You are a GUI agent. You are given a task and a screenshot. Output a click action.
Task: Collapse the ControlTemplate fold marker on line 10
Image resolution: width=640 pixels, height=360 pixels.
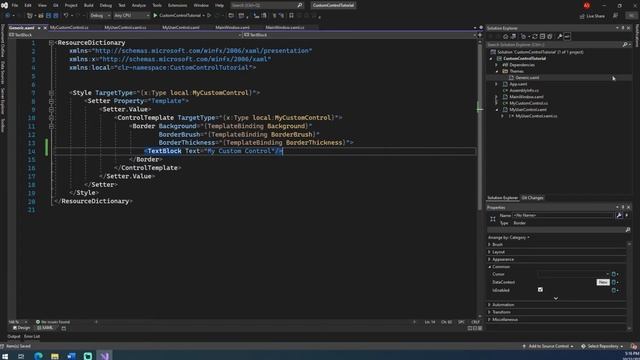[51, 118]
